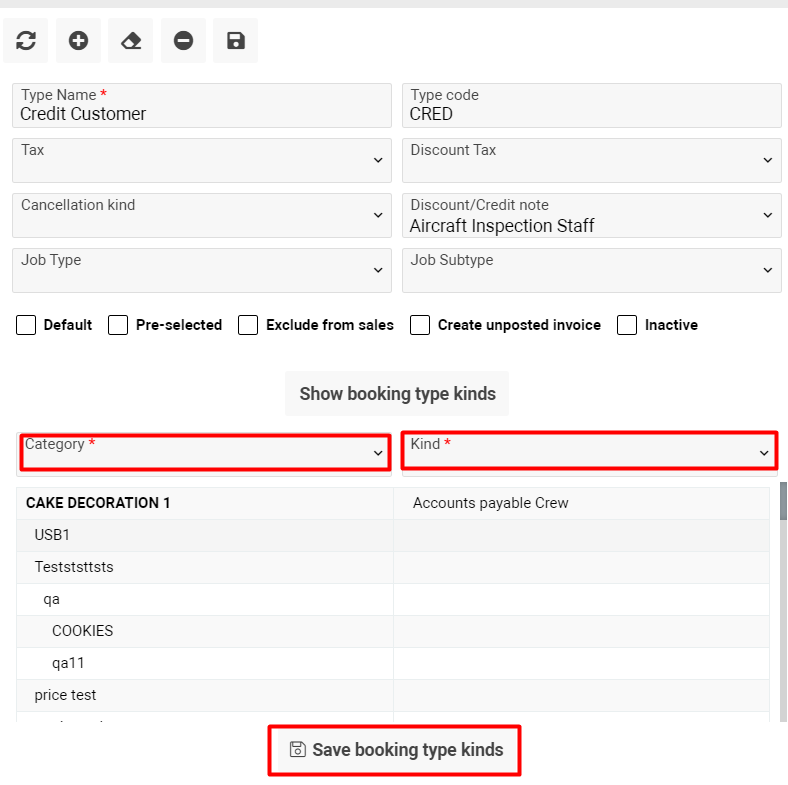
Task: Toggle Create unposted invoice checkbox
Action: click(420, 325)
